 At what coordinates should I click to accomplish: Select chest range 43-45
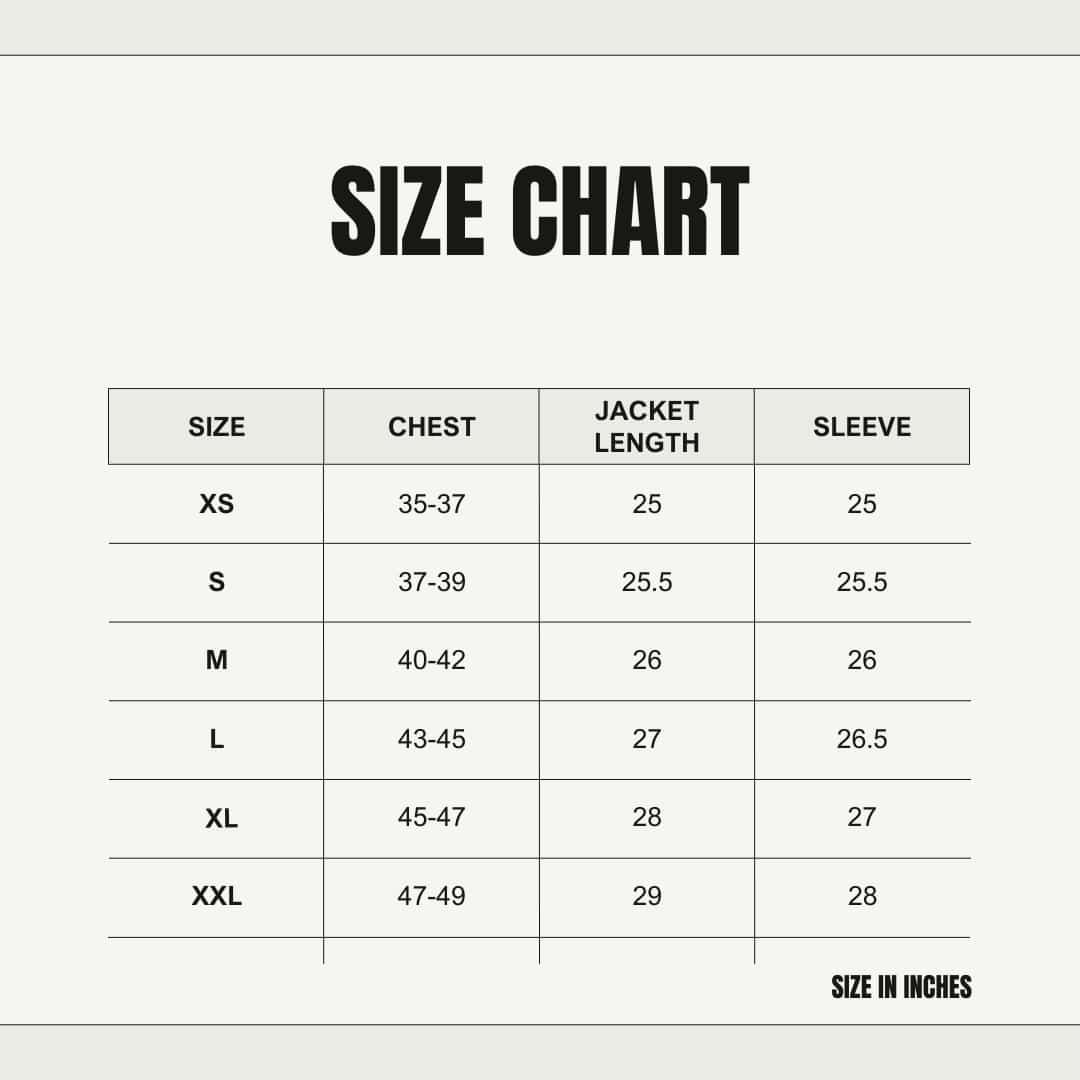tap(431, 739)
